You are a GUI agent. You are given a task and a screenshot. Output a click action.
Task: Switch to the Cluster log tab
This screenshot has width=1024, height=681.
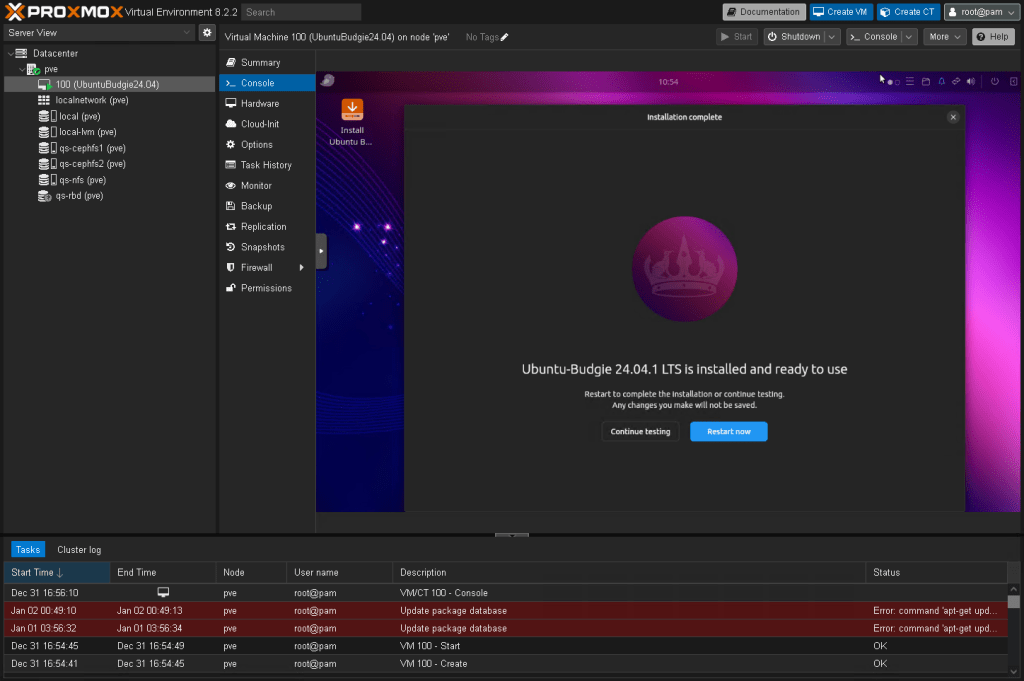pyautogui.click(x=79, y=550)
